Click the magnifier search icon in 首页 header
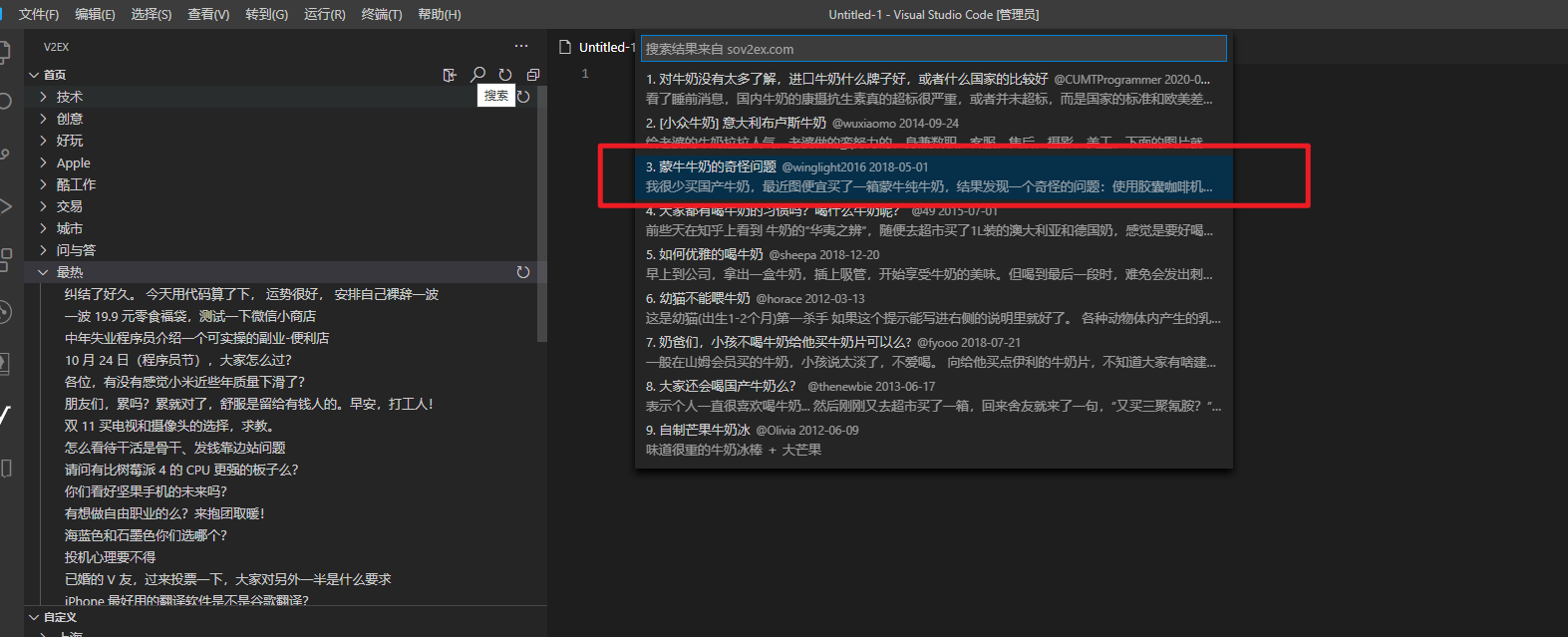The image size is (1568, 637). (477, 75)
